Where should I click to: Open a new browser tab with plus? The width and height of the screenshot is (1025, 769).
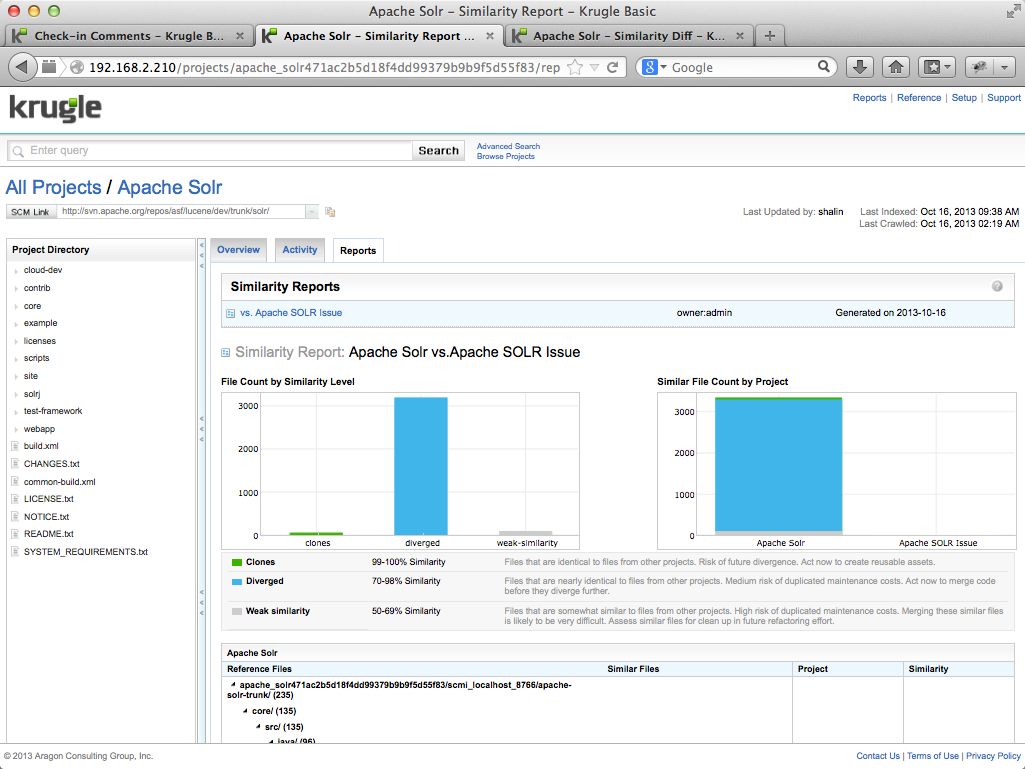[x=770, y=36]
